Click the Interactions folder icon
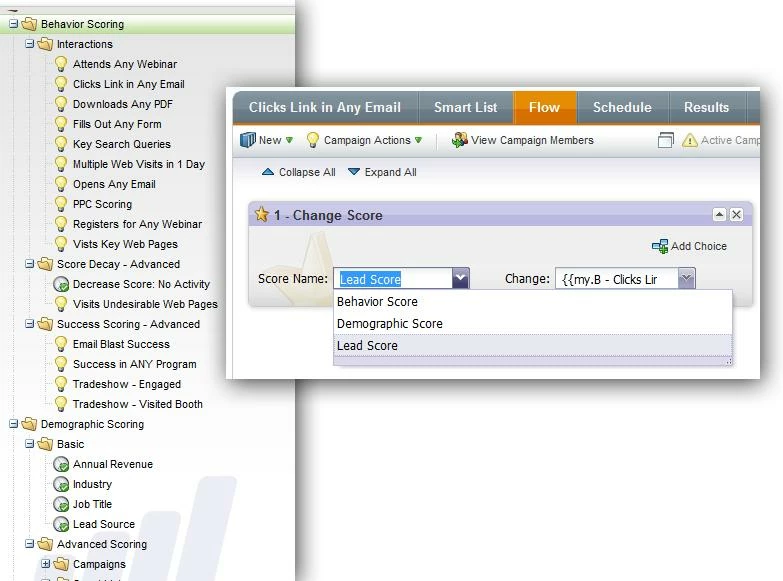The image size is (783, 581). point(45,44)
